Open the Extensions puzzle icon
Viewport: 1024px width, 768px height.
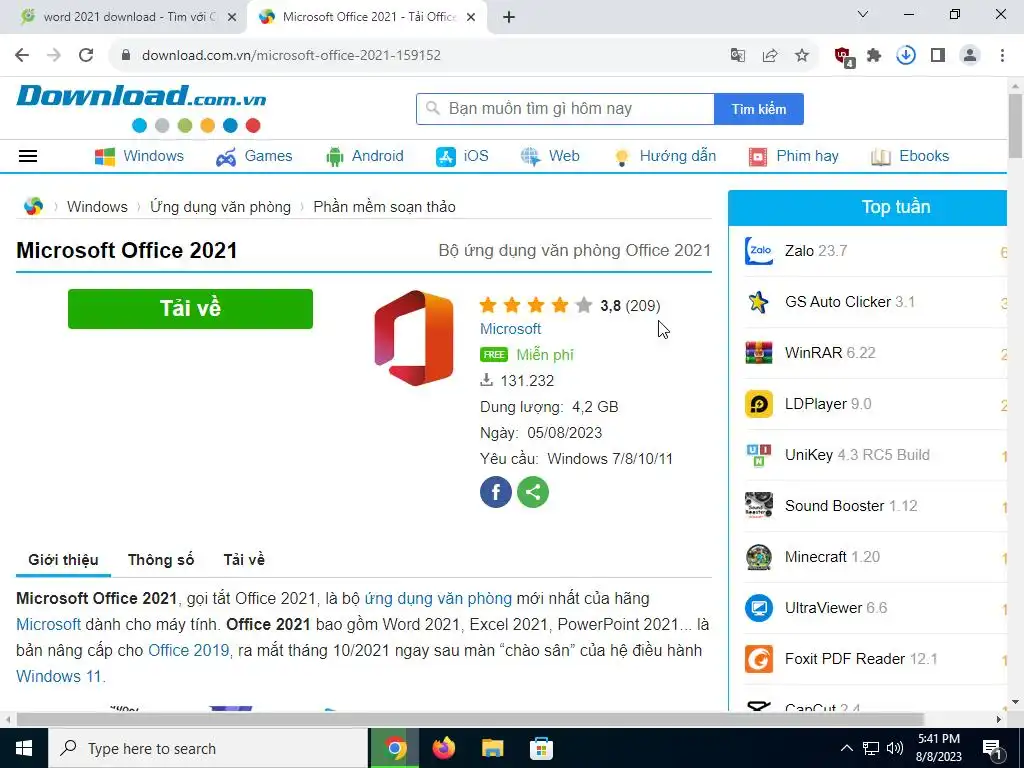point(874,56)
